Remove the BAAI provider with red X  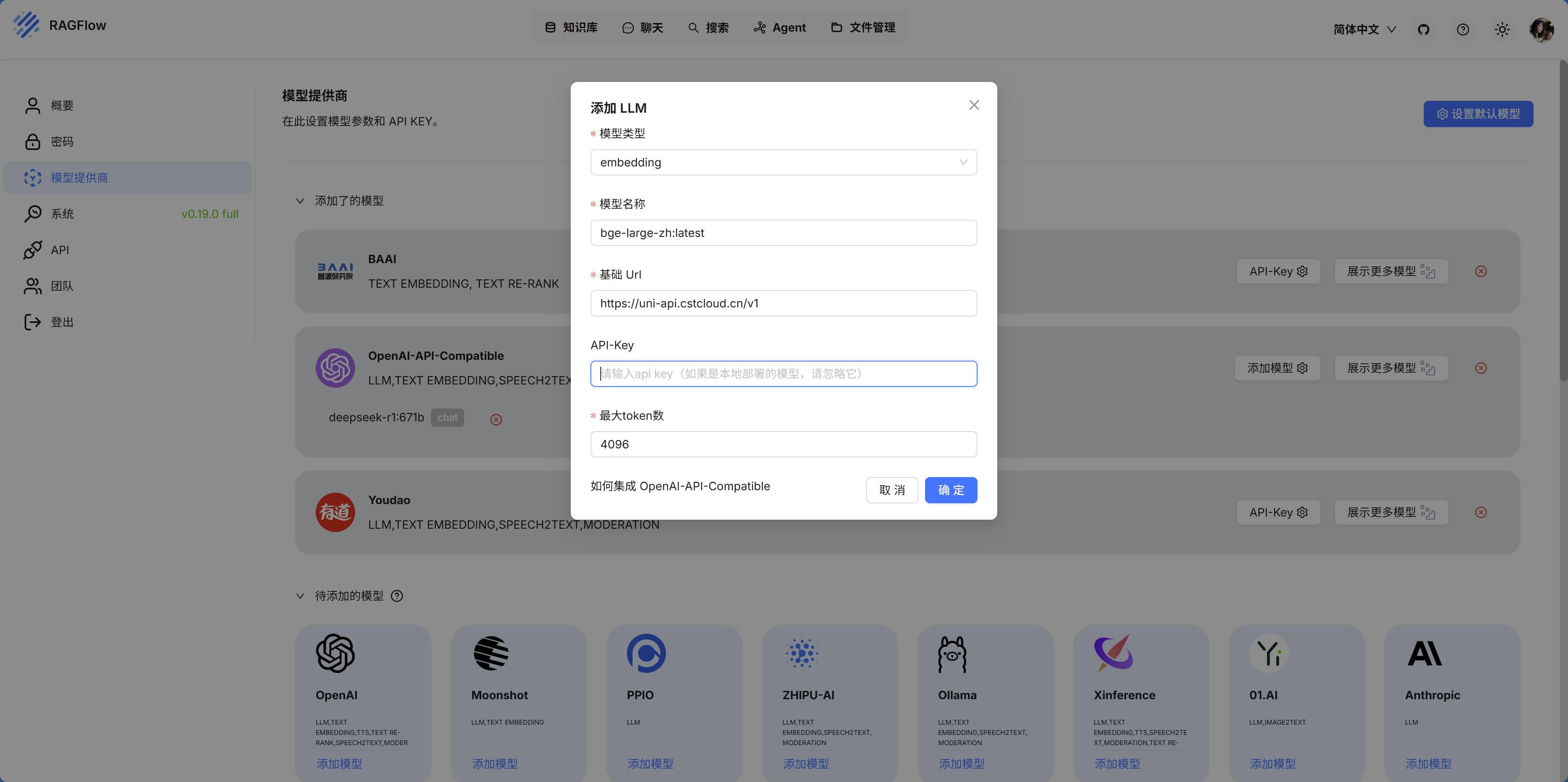[1481, 271]
